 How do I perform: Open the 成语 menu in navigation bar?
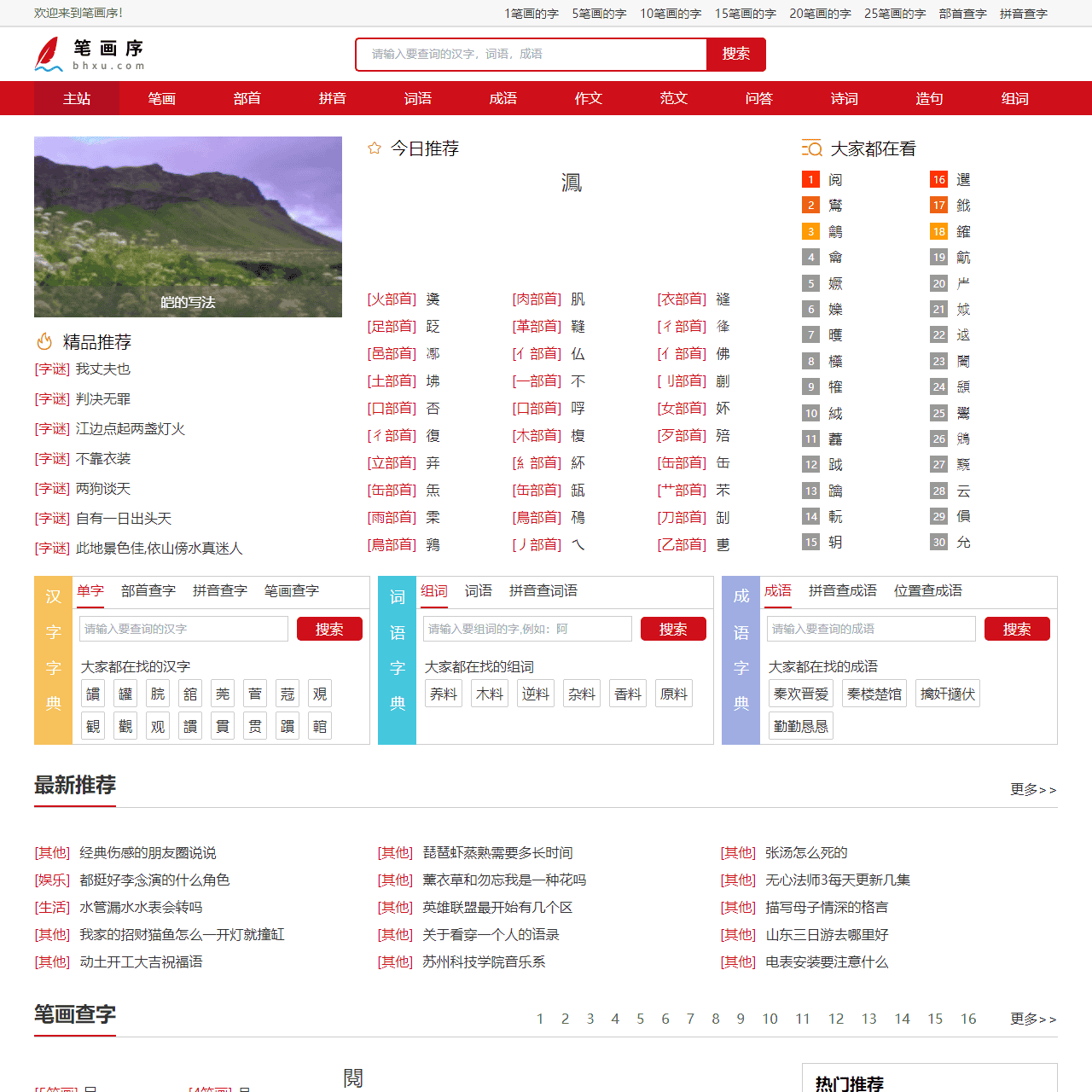(x=502, y=98)
